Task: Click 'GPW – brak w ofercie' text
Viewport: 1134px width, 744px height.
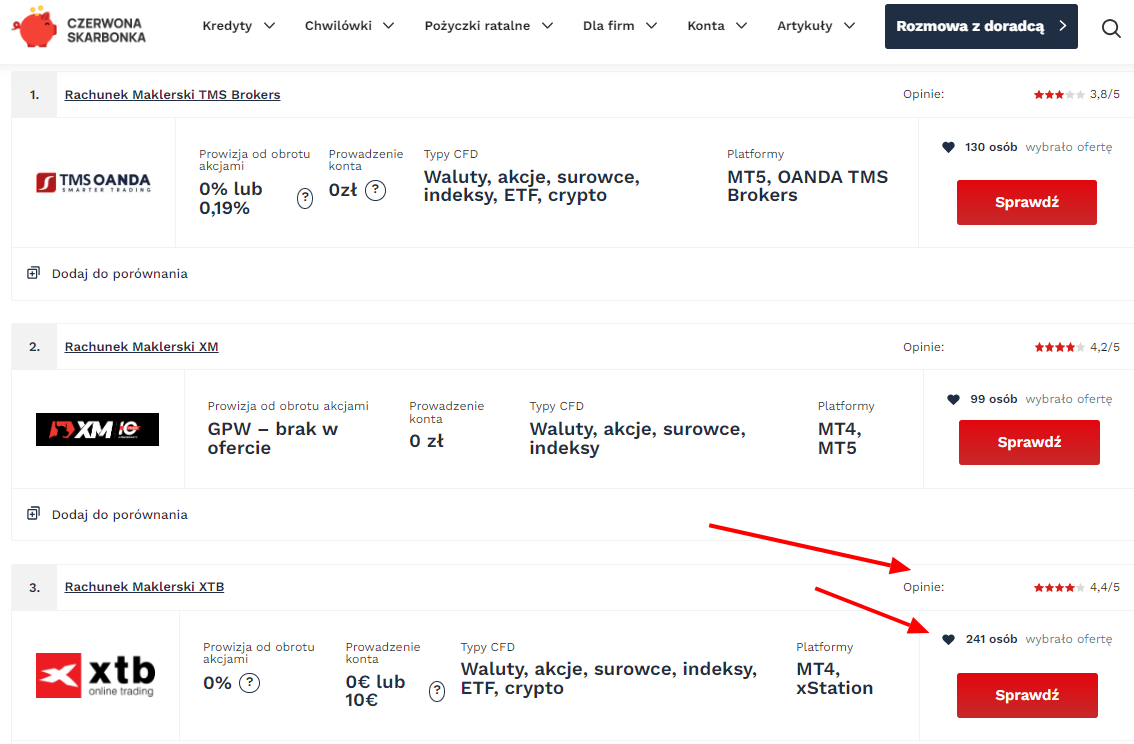Action: point(273,438)
